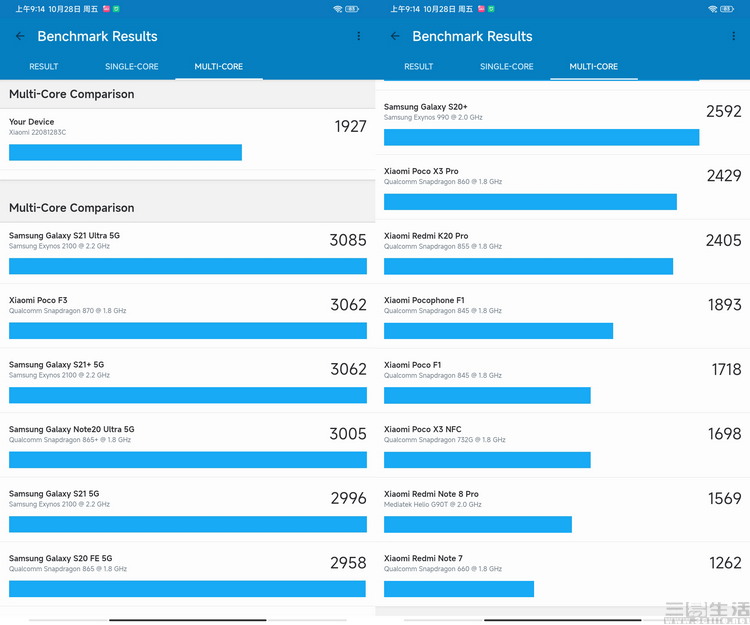Tap the Your Device score bar
The height and width of the screenshot is (625, 750).
pos(125,153)
